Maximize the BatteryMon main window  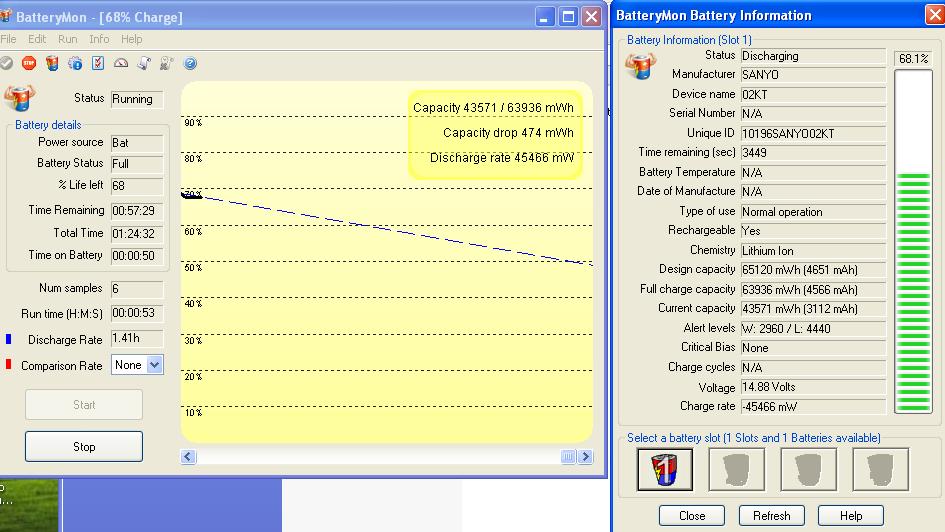pyautogui.click(x=568, y=17)
